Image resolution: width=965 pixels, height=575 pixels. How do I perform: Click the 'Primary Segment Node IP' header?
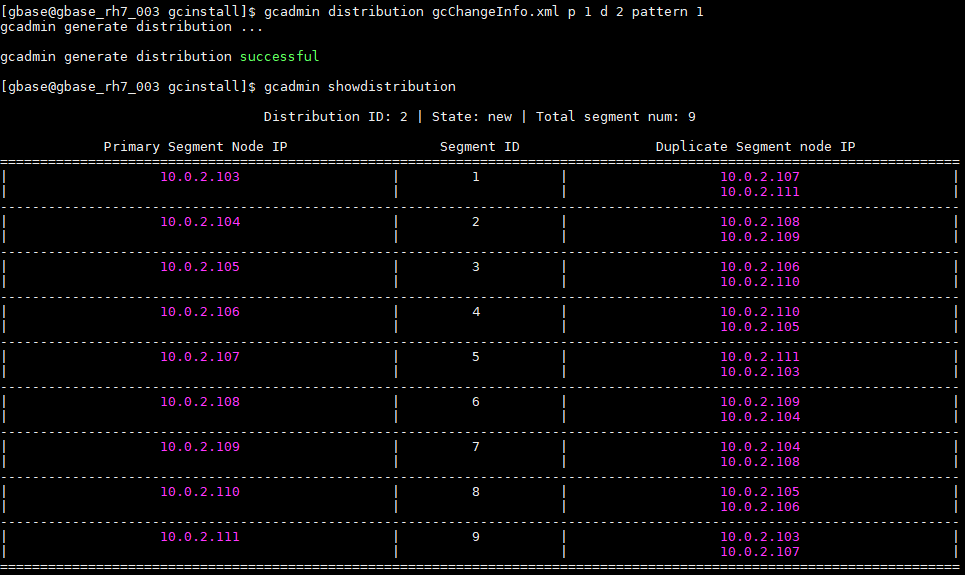[196, 147]
